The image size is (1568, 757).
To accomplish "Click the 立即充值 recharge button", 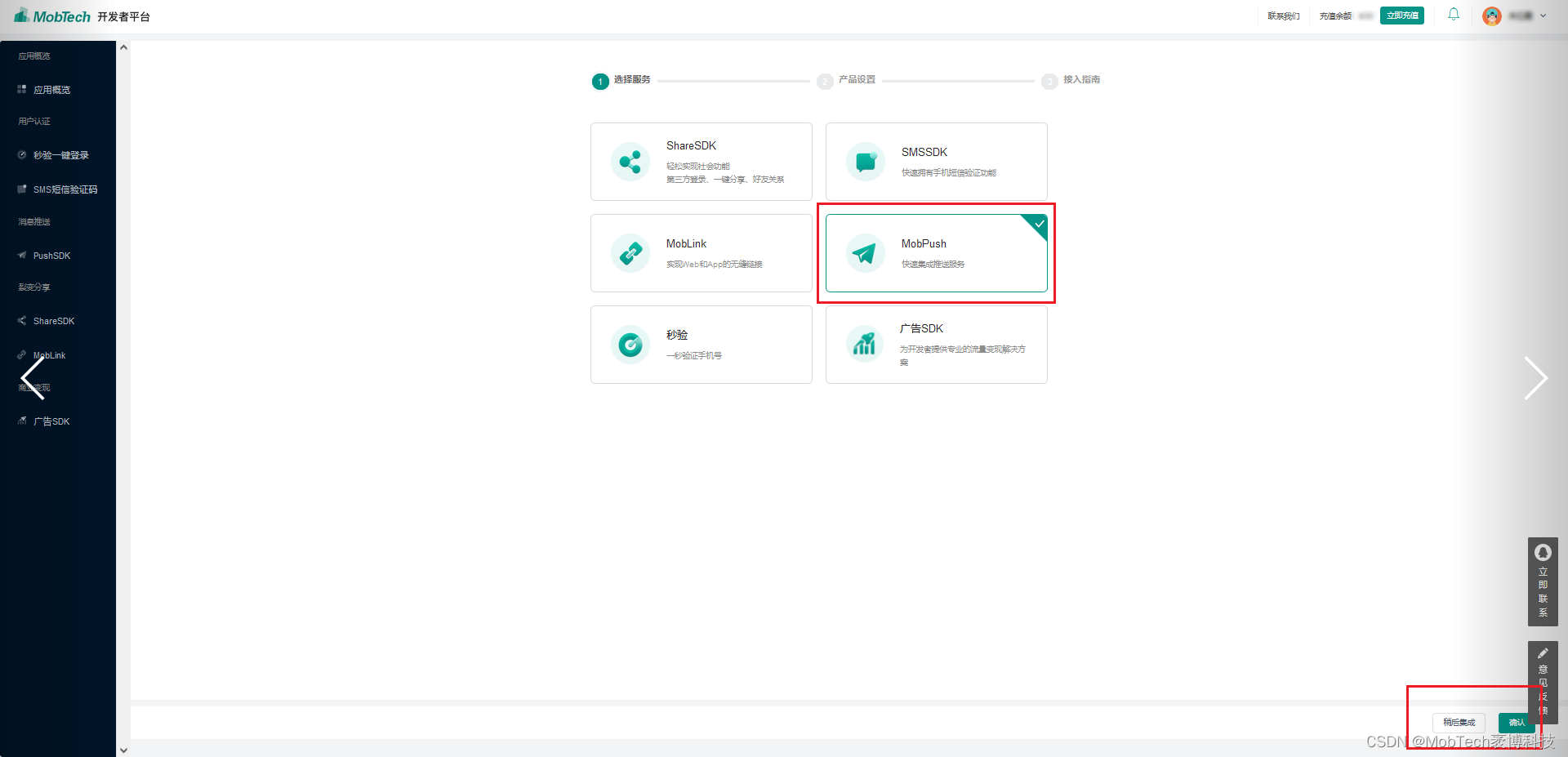I will tap(1402, 16).
